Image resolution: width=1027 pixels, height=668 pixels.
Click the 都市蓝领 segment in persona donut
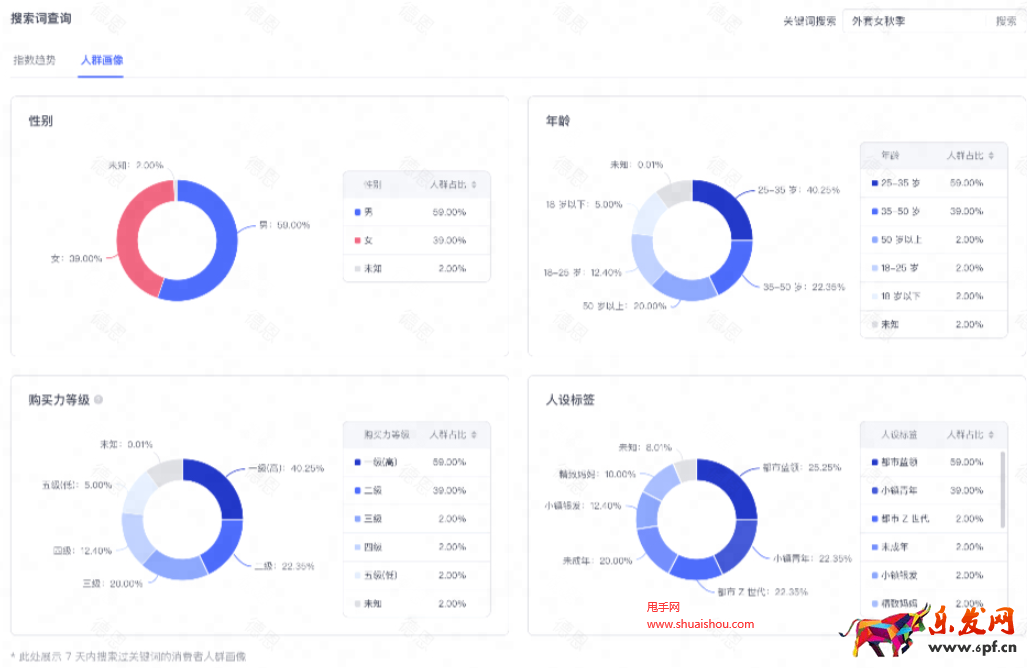click(x=735, y=484)
